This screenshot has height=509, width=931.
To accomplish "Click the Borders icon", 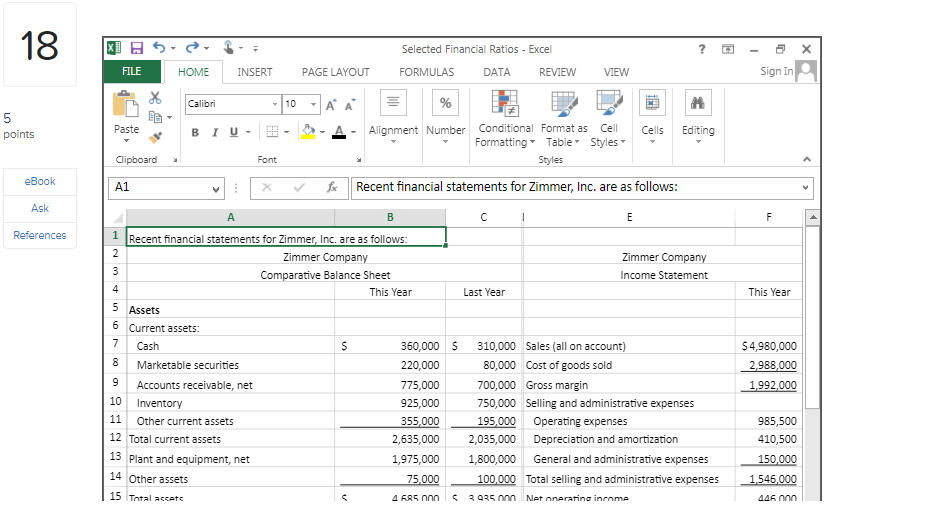I will (272, 132).
